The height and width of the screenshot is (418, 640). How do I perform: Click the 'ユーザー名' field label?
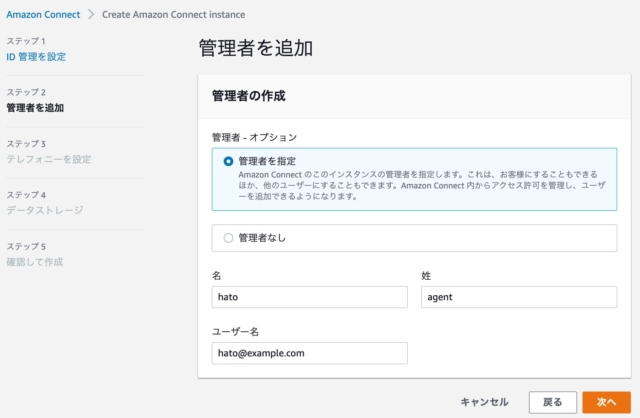tap(236, 331)
